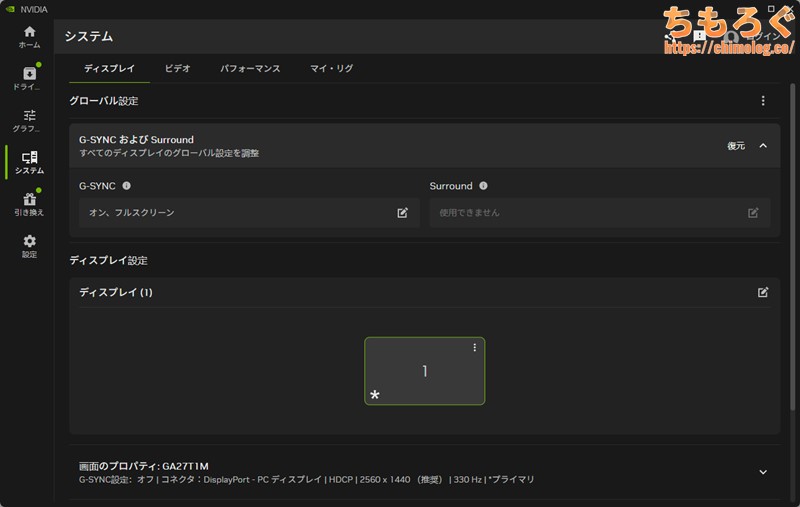Open three-dot menu on monitor 1 tile
The width and height of the screenshot is (800, 507).
coord(475,348)
